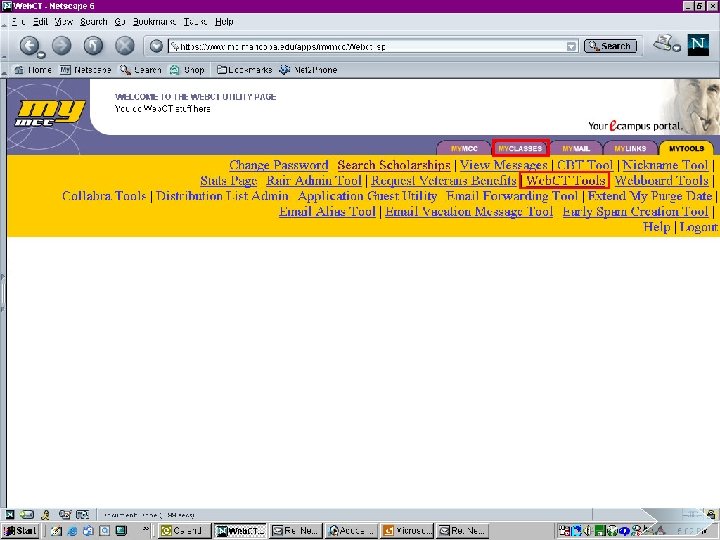Click the Composer icon in the status bar

click(x=65, y=514)
